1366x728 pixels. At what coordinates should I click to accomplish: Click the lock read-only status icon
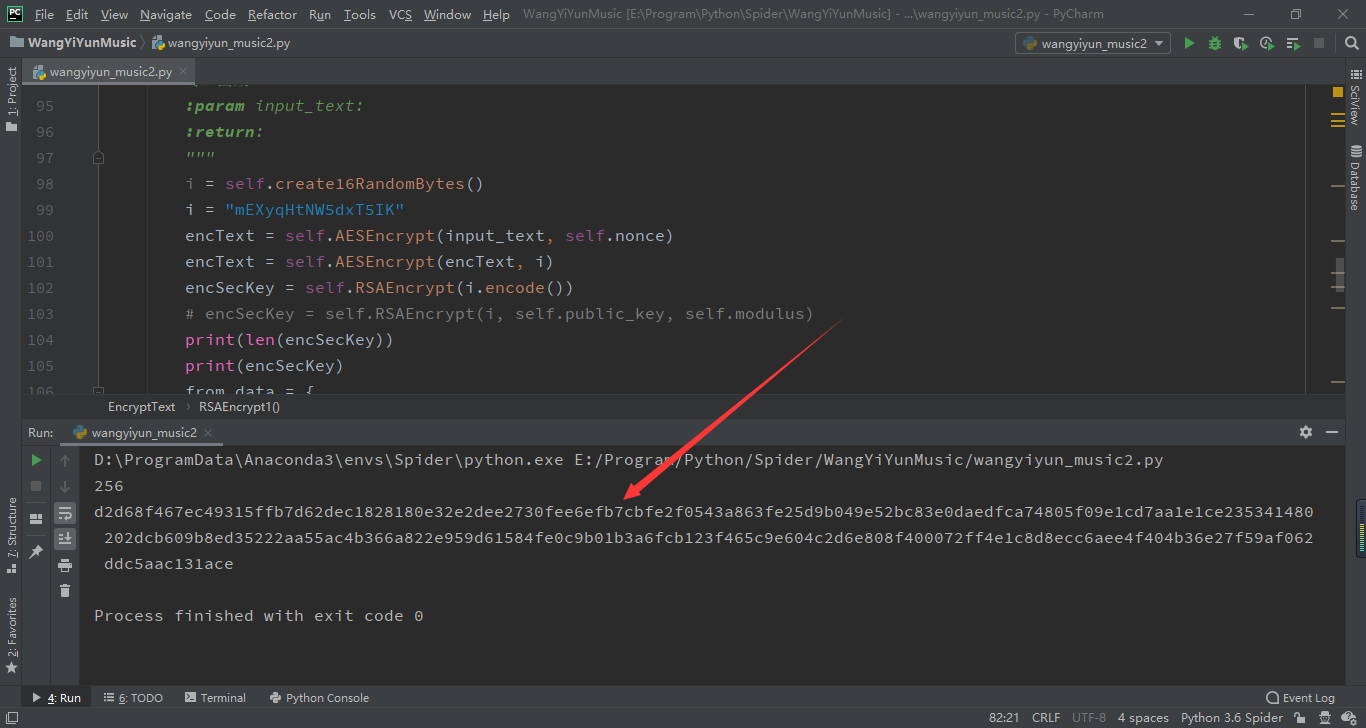pos(1302,718)
